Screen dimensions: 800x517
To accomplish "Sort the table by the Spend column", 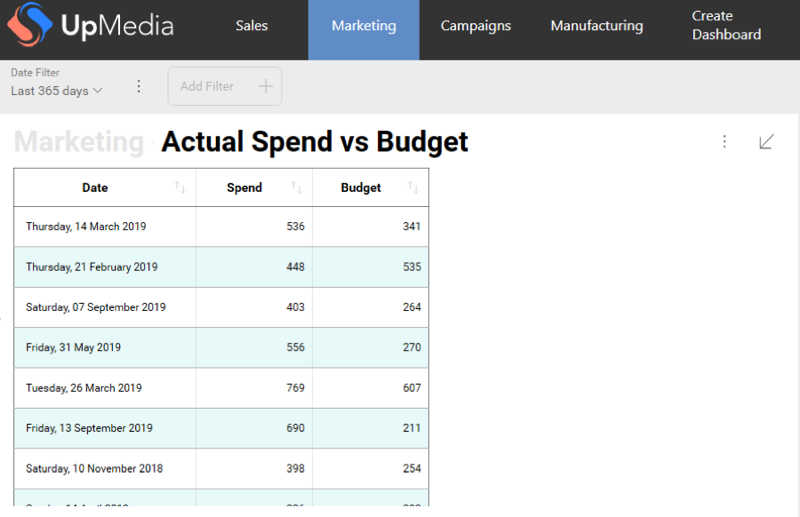I will [x=296, y=187].
